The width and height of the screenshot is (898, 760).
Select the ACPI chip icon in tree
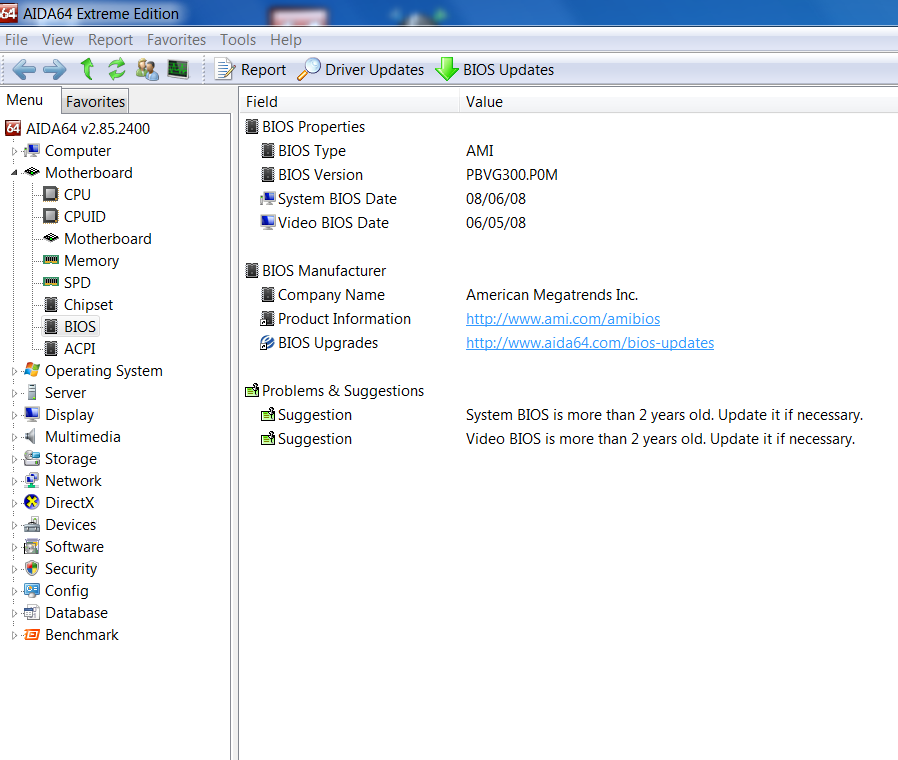[x=51, y=348]
